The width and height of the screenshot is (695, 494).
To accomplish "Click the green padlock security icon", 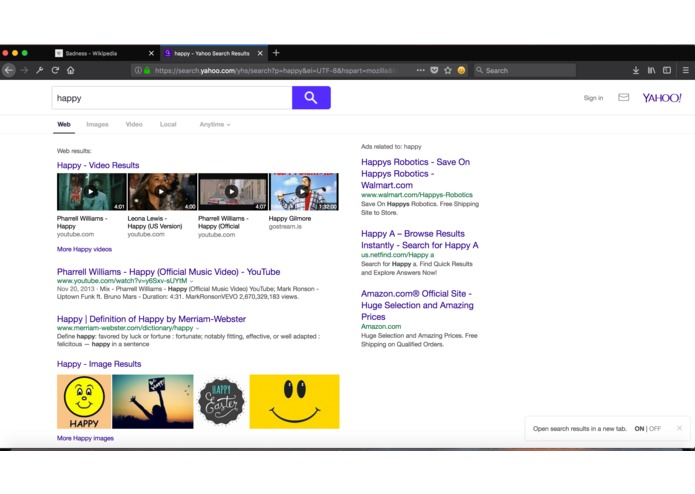I will 147,70.
